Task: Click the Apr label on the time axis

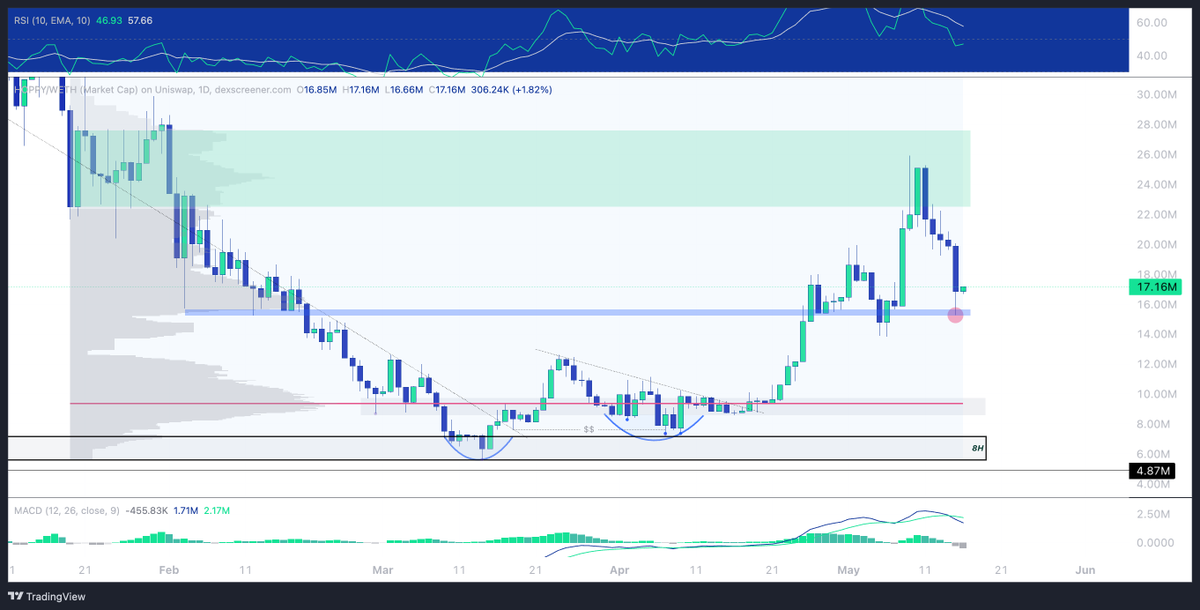Action: (619, 570)
